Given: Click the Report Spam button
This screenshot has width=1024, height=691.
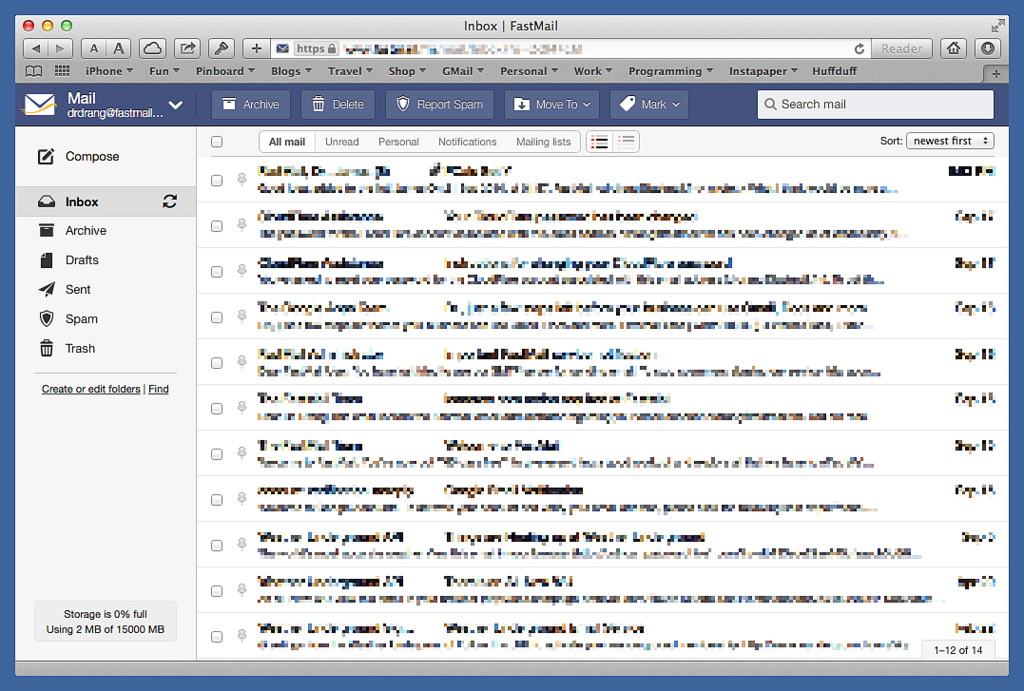Looking at the screenshot, I should [440, 104].
